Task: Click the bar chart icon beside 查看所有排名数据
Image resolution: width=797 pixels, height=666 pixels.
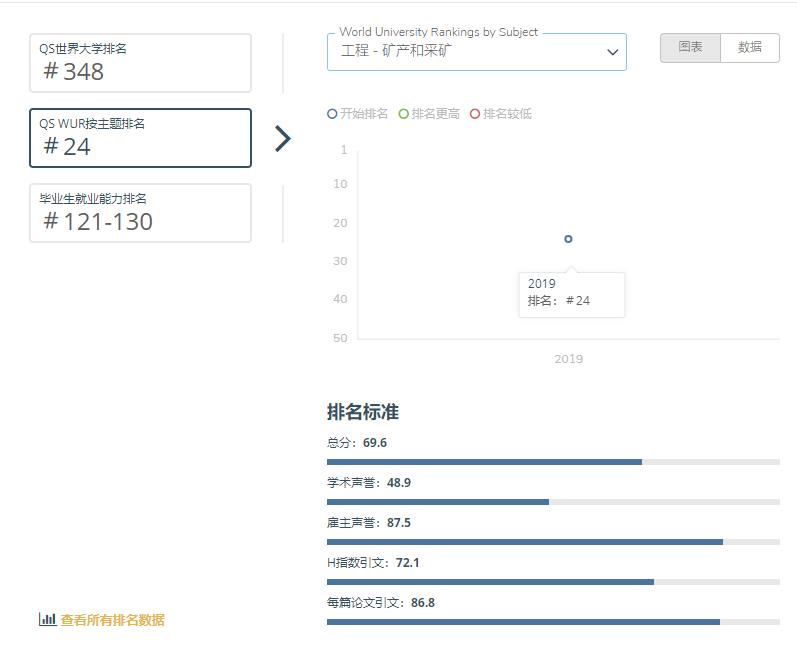Action: coord(47,619)
